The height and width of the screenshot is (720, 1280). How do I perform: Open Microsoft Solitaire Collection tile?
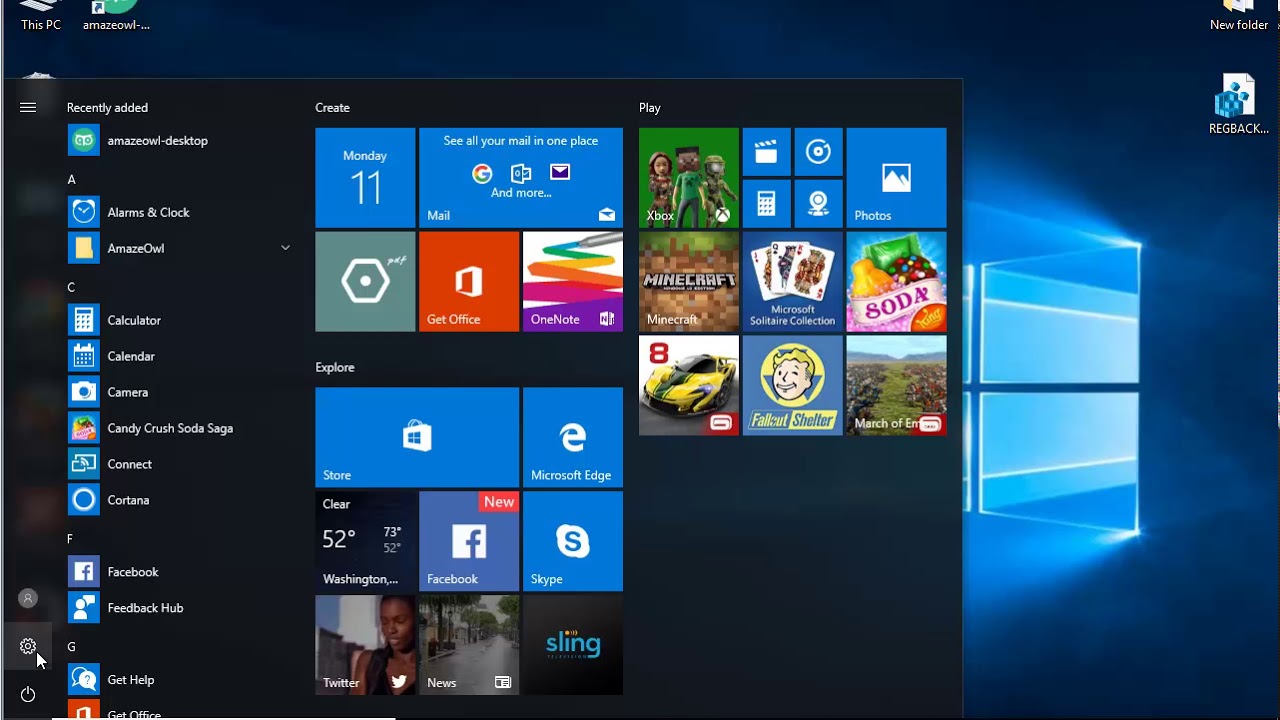coord(793,282)
